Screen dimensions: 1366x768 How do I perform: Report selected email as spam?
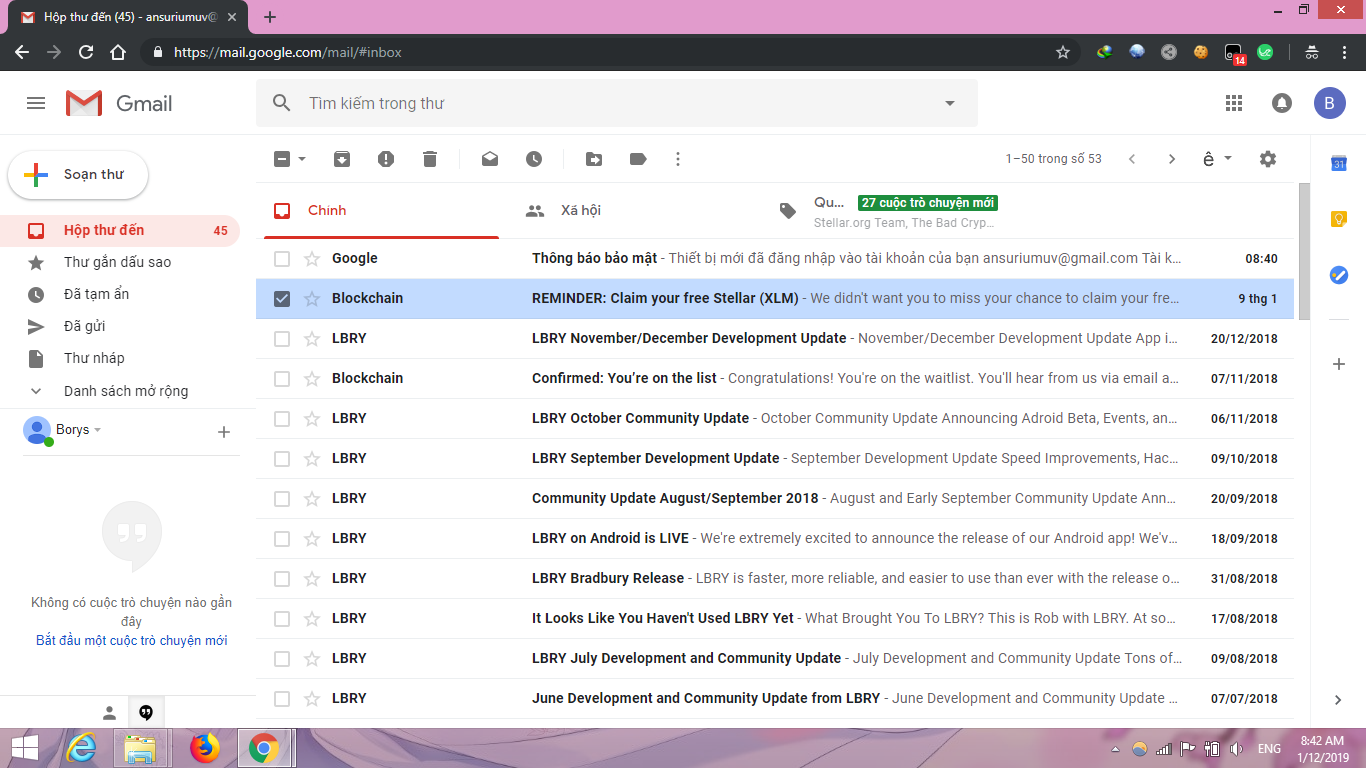pyautogui.click(x=386, y=159)
